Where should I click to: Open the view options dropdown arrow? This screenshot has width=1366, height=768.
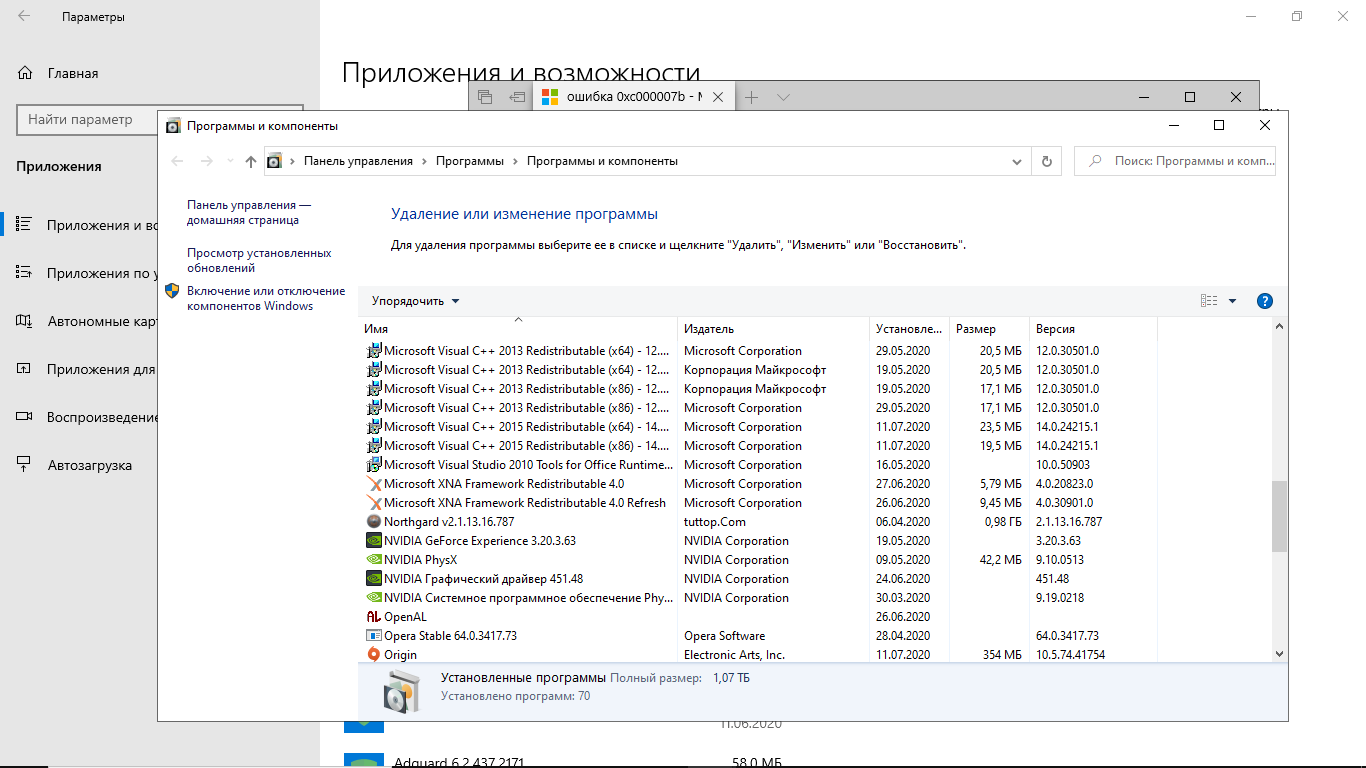coord(1232,301)
